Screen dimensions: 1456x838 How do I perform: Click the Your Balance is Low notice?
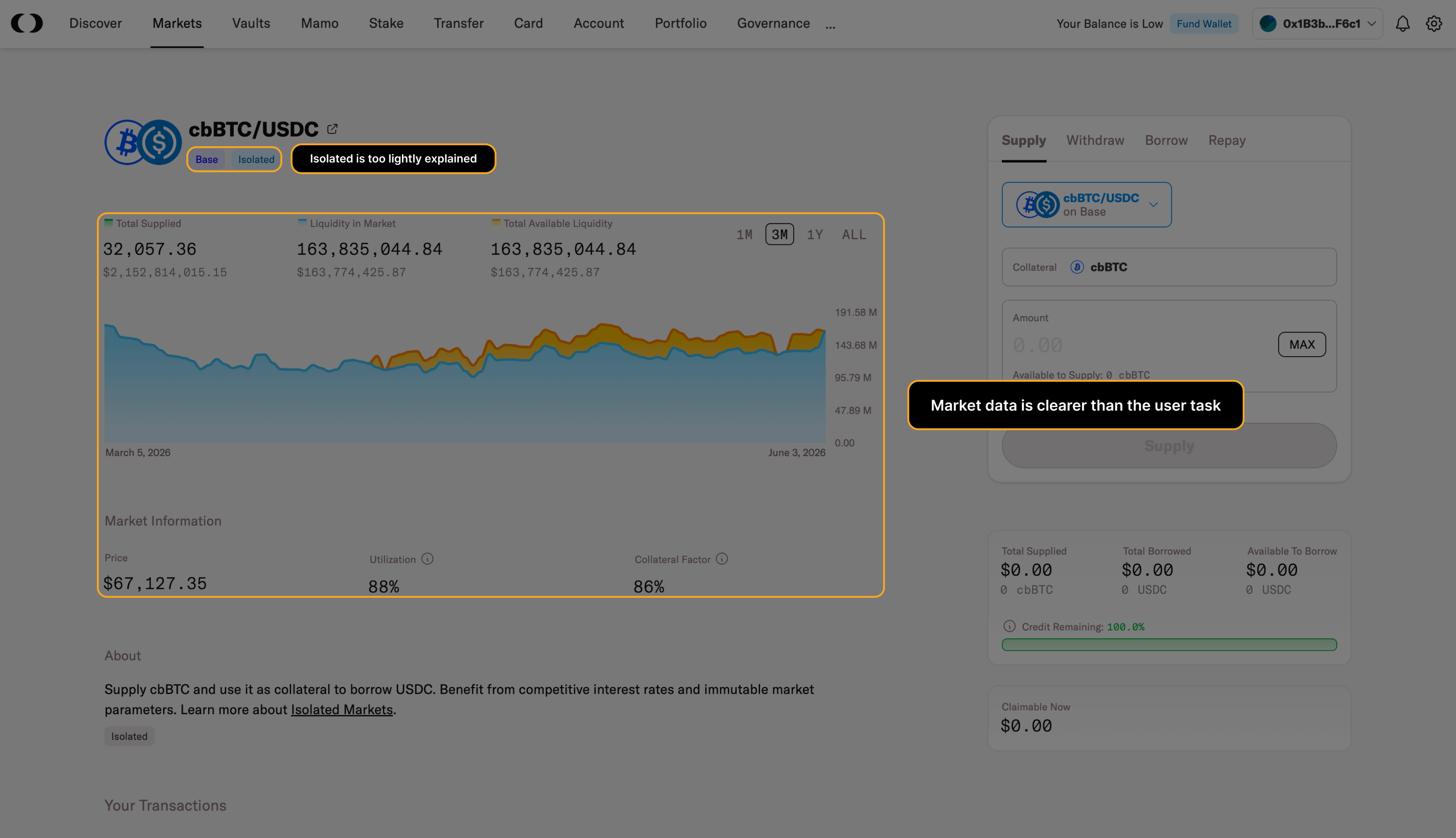(1109, 24)
